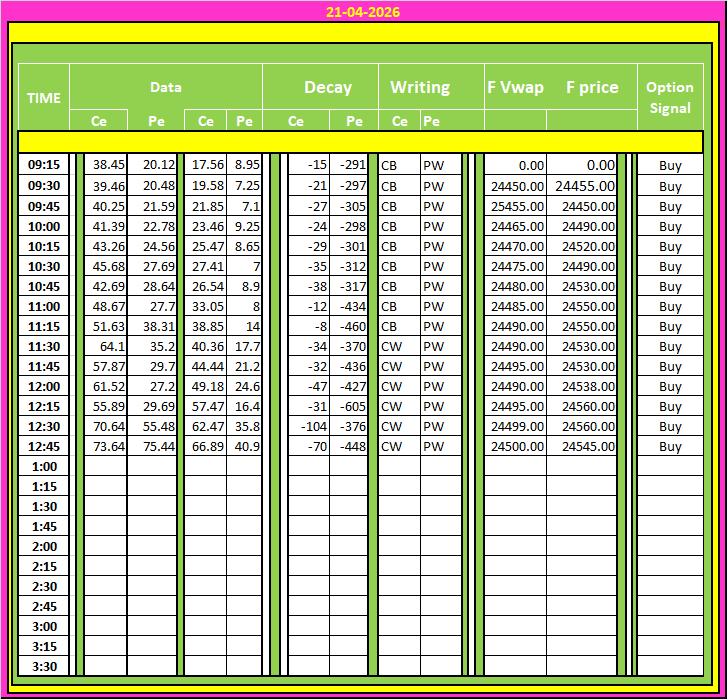Click the empty Ce data cell at 1:30
727x699 pixels.
(105, 506)
